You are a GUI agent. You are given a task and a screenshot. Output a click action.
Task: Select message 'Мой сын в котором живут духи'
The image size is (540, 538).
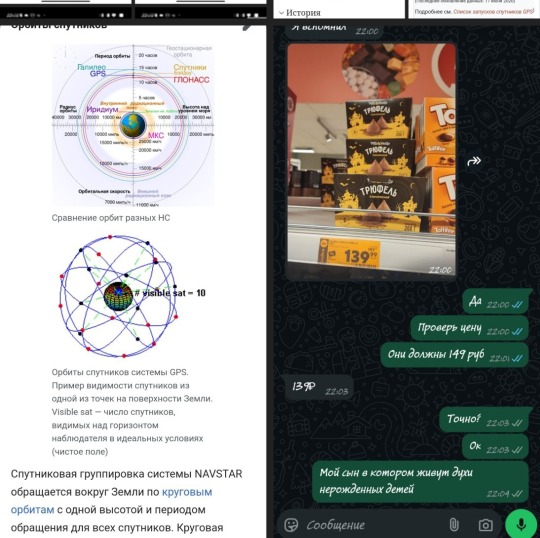coord(420,482)
